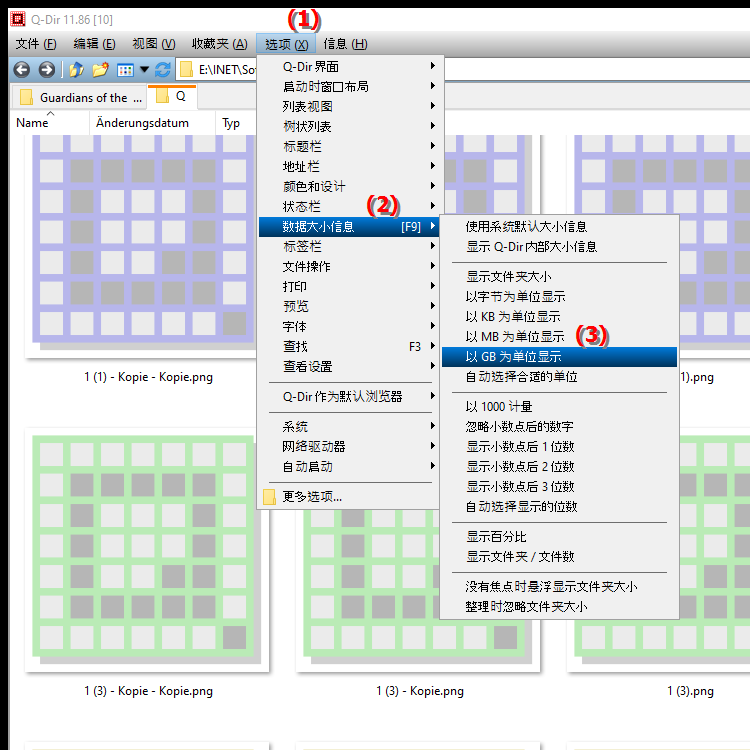The height and width of the screenshot is (750, 750).
Task: Open the 打印 submenu
Action: [351, 287]
